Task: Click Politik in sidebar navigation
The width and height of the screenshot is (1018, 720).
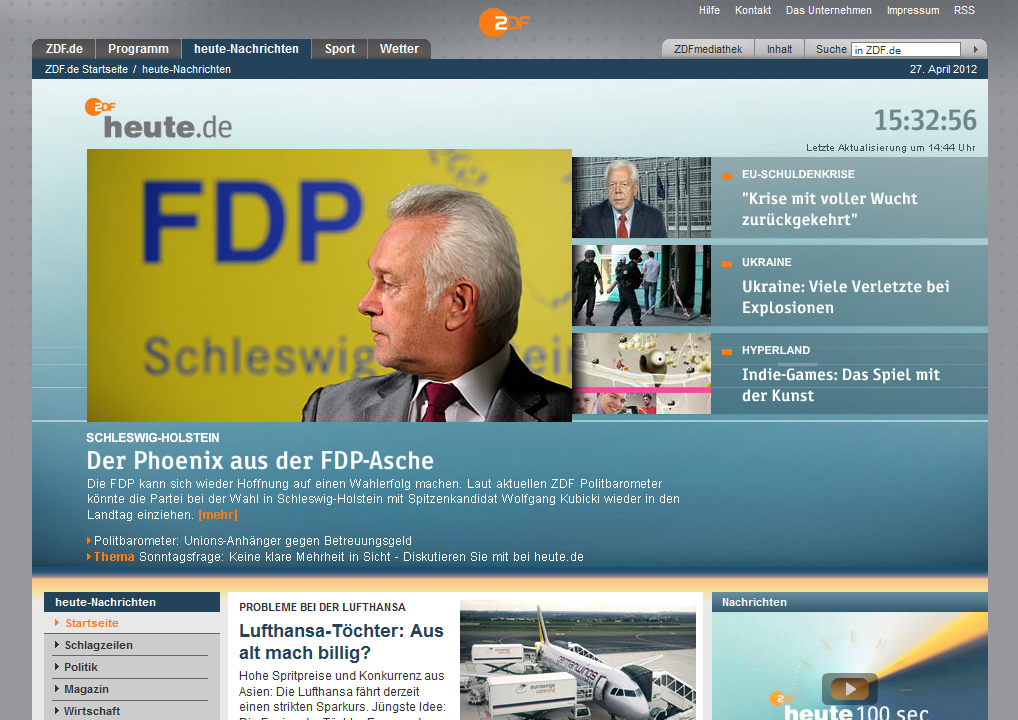Action: tap(81, 667)
